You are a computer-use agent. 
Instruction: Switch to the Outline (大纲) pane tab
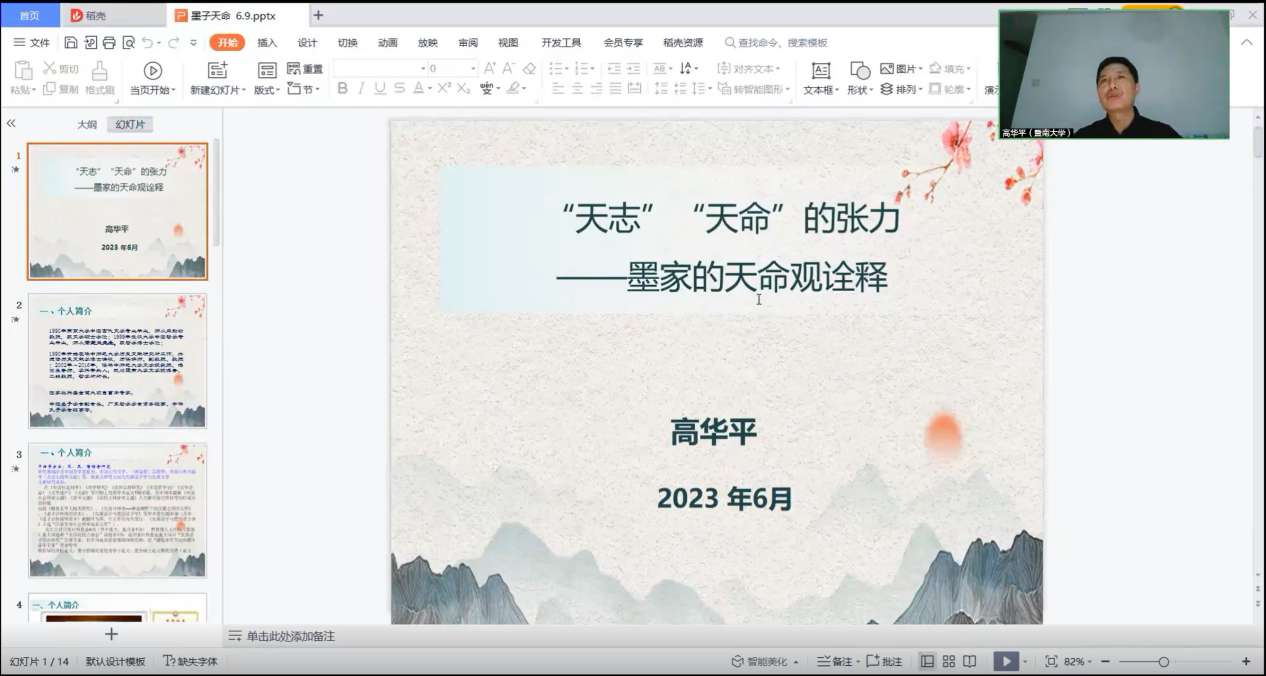[x=87, y=125]
